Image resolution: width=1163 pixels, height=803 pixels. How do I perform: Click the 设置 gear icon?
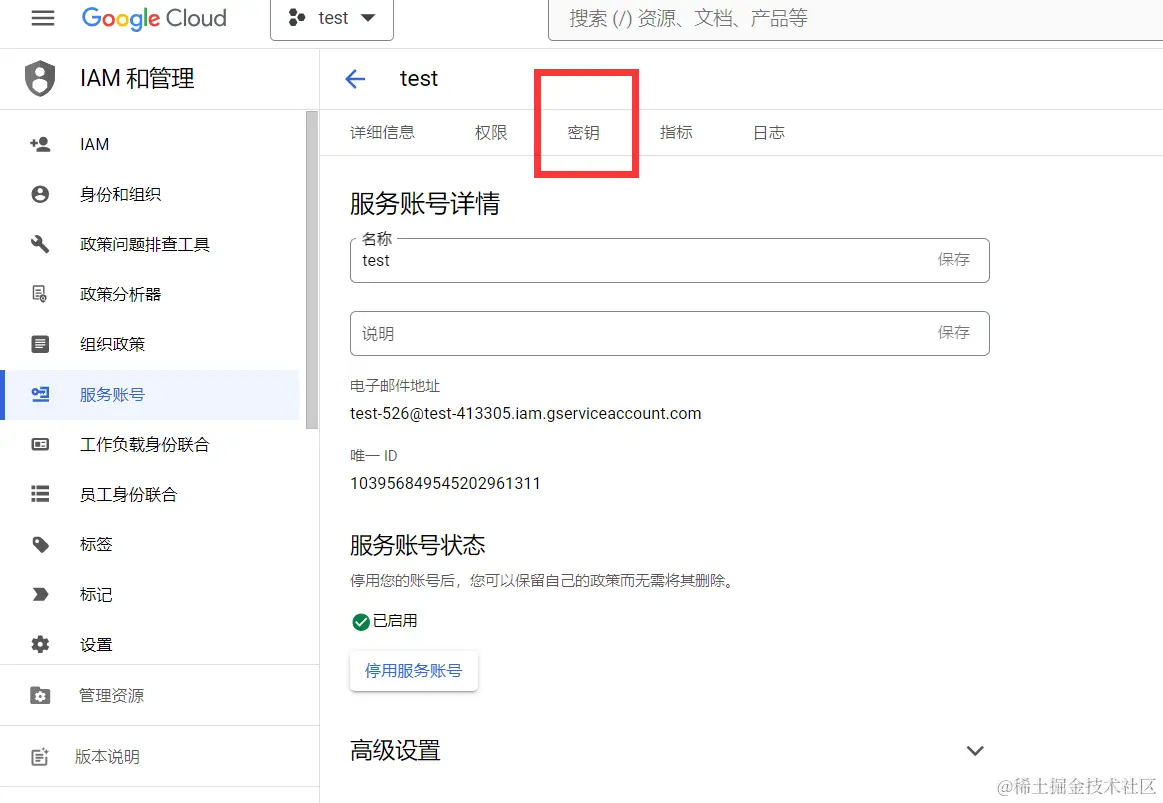40,644
